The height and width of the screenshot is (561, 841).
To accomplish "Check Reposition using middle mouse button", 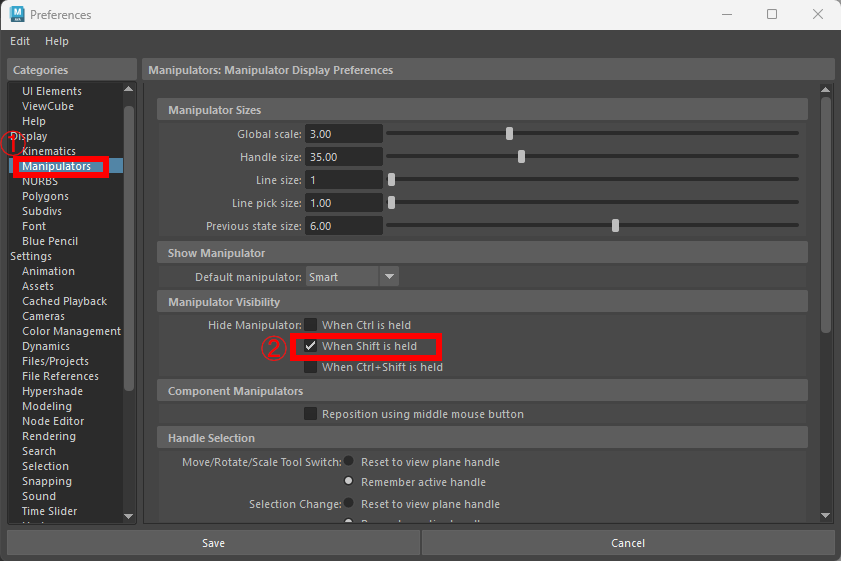I will [311, 414].
